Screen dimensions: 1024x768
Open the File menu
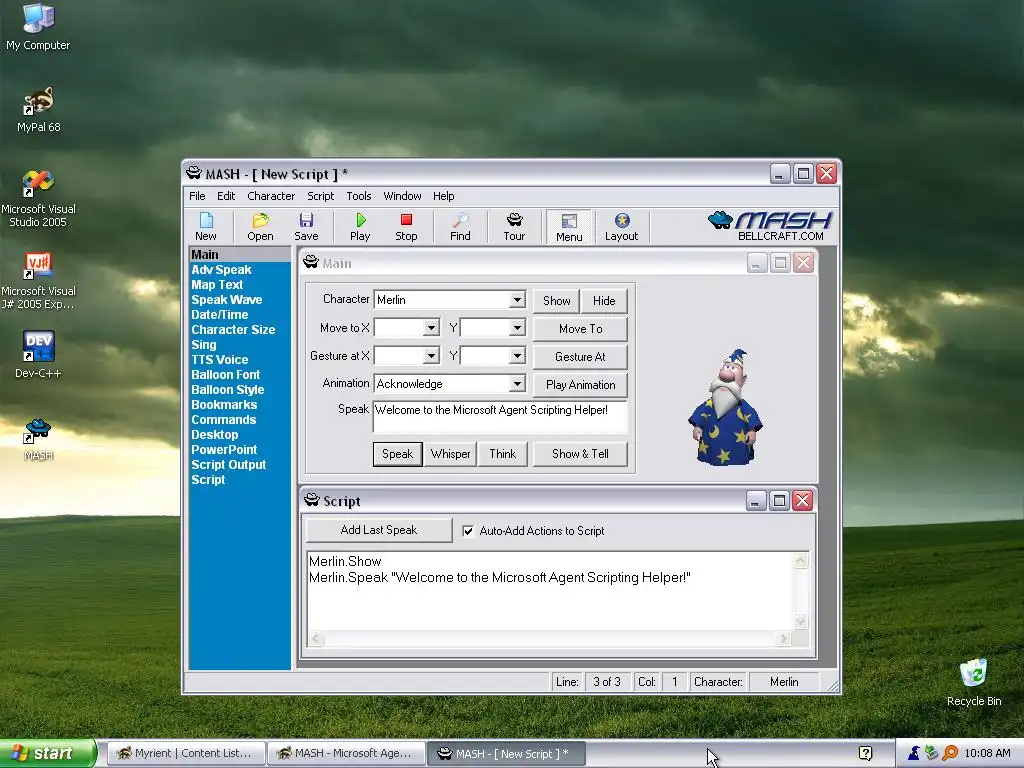point(197,196)
